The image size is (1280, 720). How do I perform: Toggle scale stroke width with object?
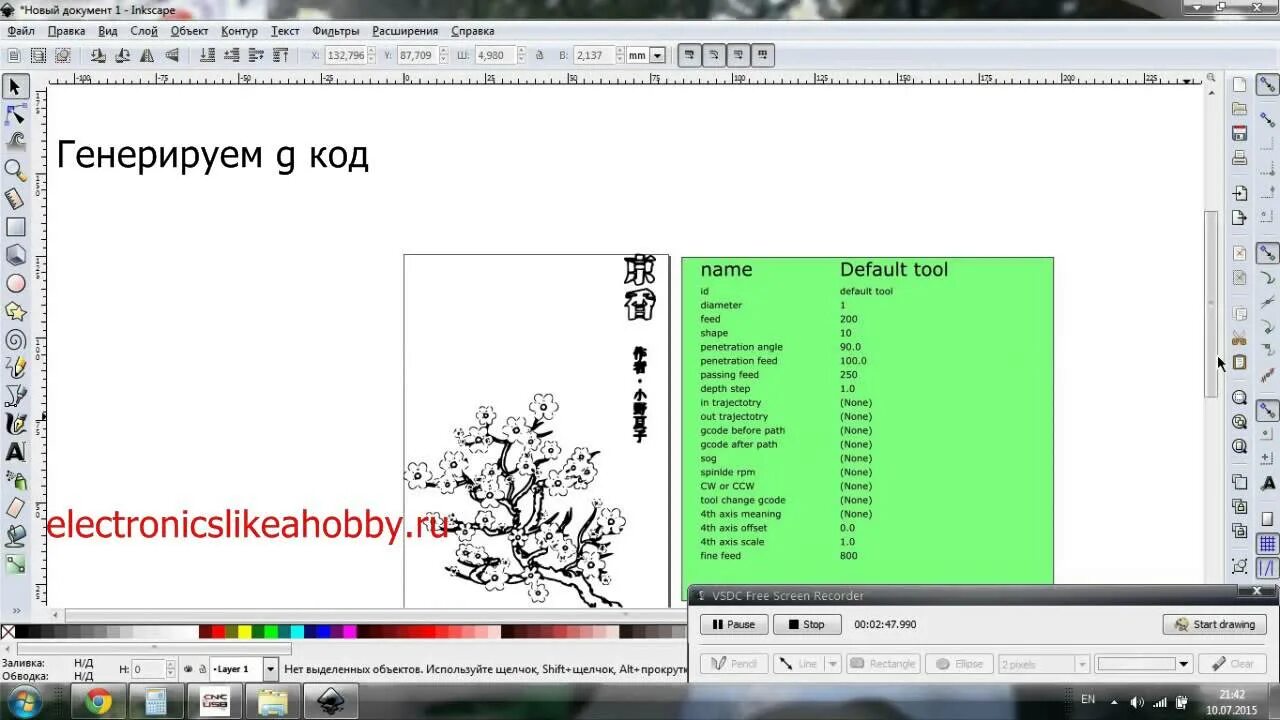[689, 56]
